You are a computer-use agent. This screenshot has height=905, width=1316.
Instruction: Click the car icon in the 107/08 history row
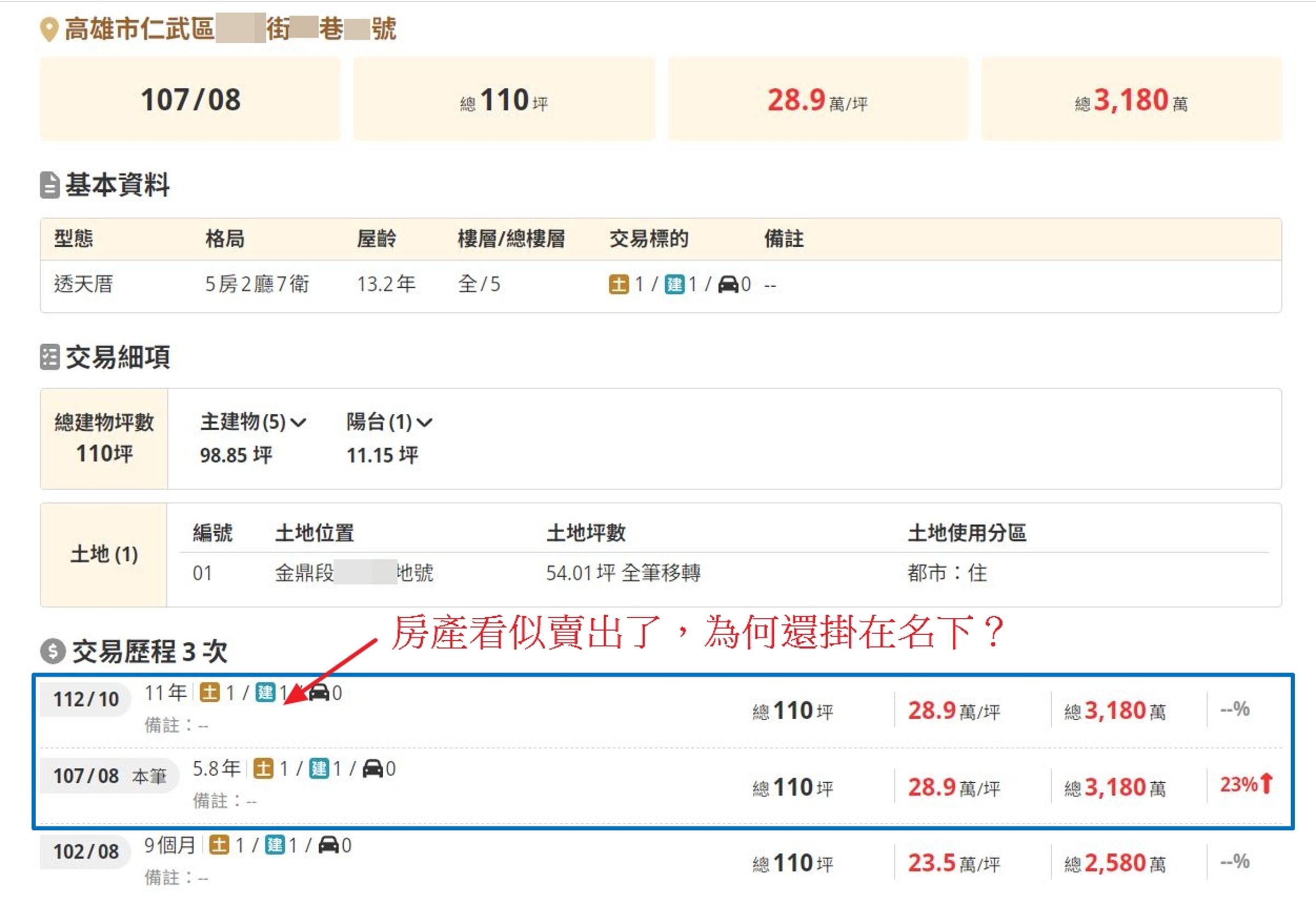[373, 769]
